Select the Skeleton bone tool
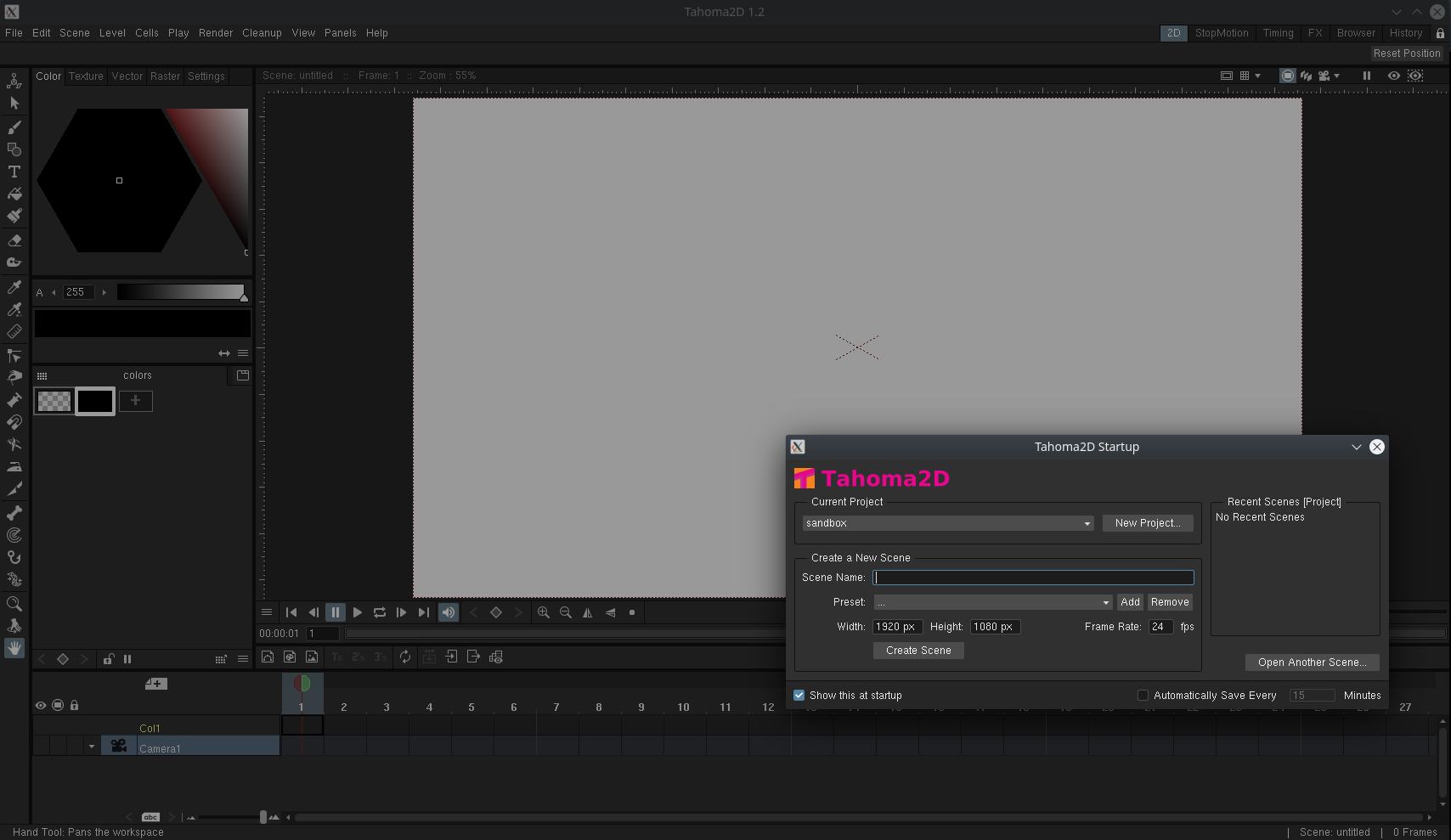The height and width of the screenshot is (840, 1451). tap(14, 513)
